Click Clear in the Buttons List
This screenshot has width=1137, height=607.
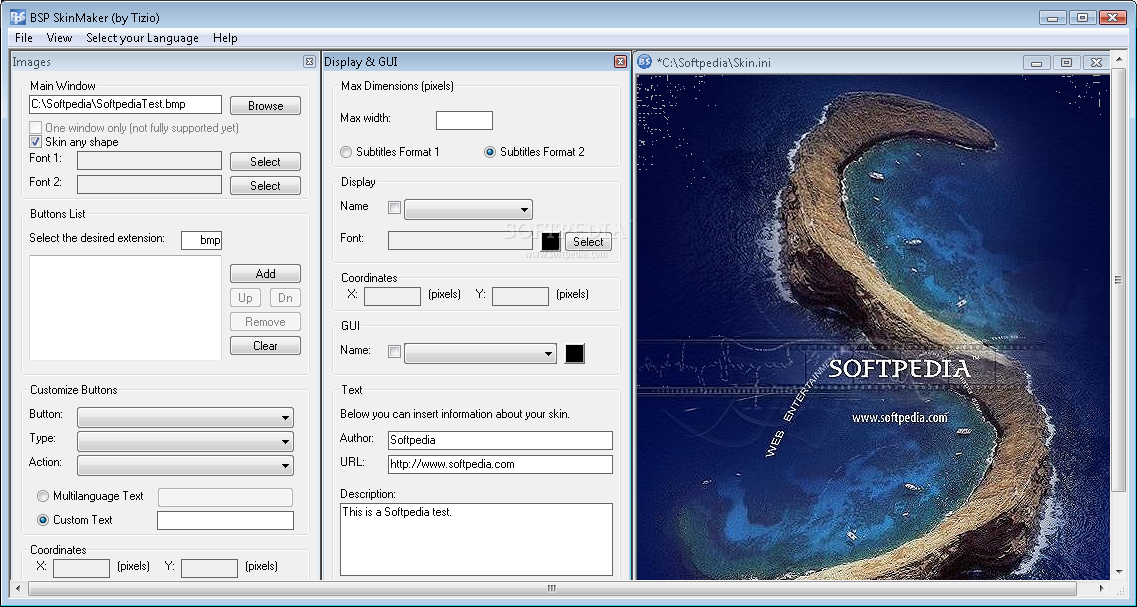tap(265, 346)
